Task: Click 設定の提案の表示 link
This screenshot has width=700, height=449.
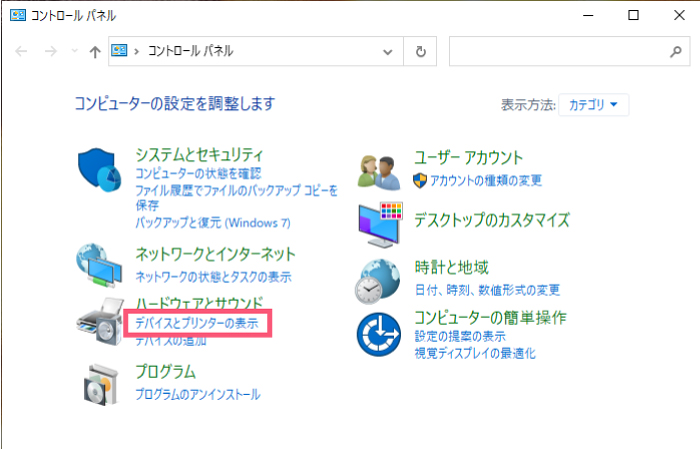Action: pos(460,336)
